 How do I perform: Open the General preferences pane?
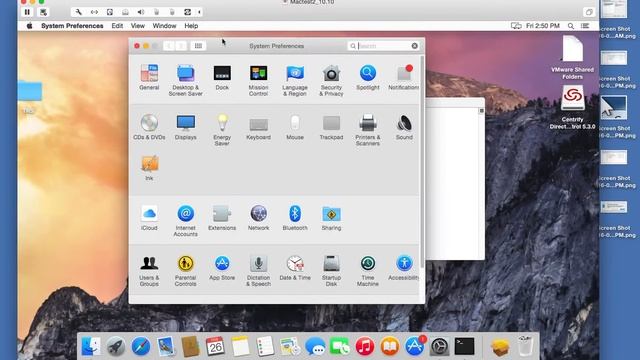point(149,77)
